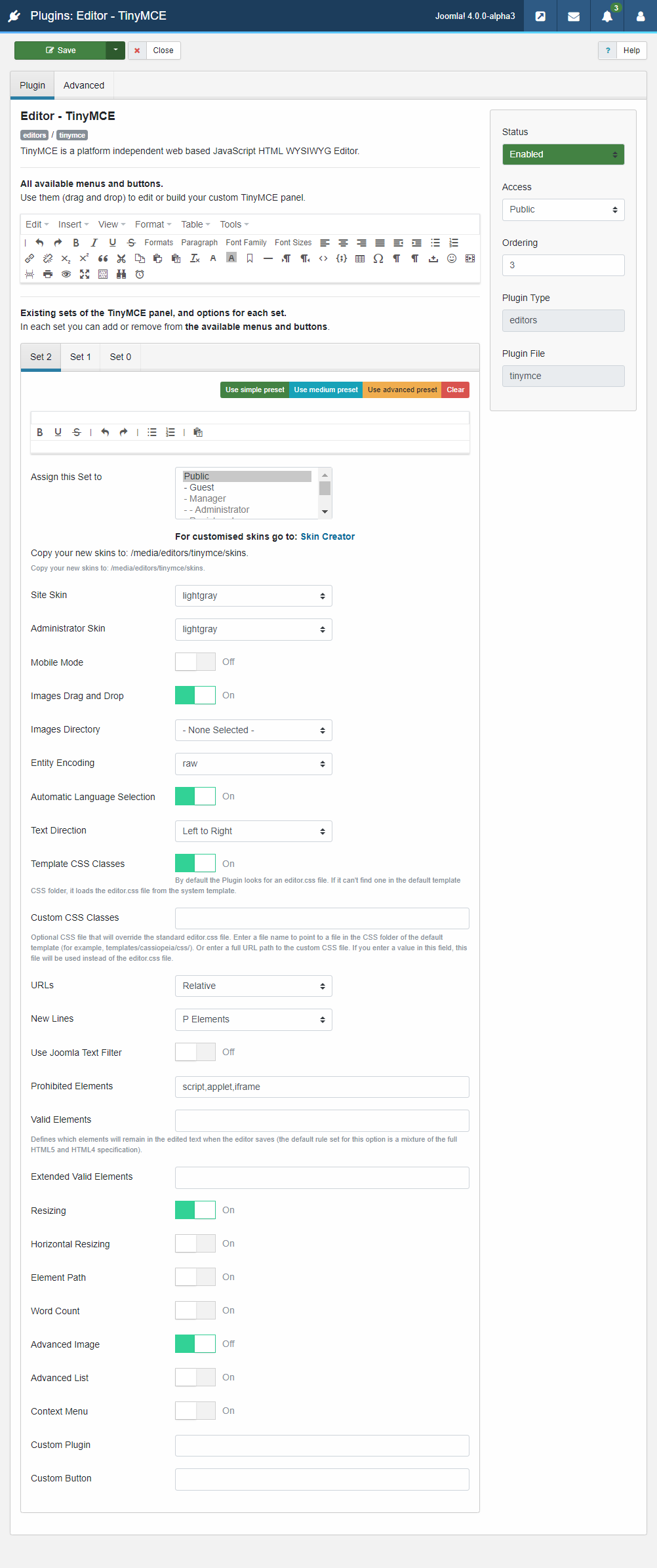Click the Find and replace binoculars icon

121,274
